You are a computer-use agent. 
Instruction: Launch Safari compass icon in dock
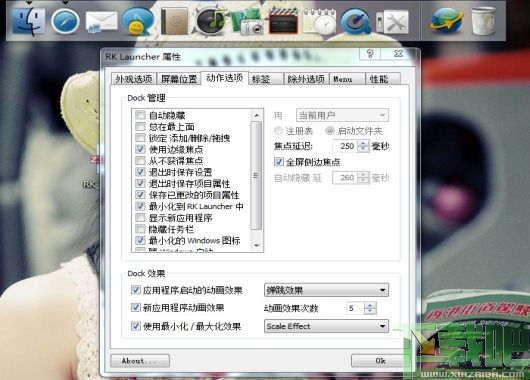click(65, 21)
